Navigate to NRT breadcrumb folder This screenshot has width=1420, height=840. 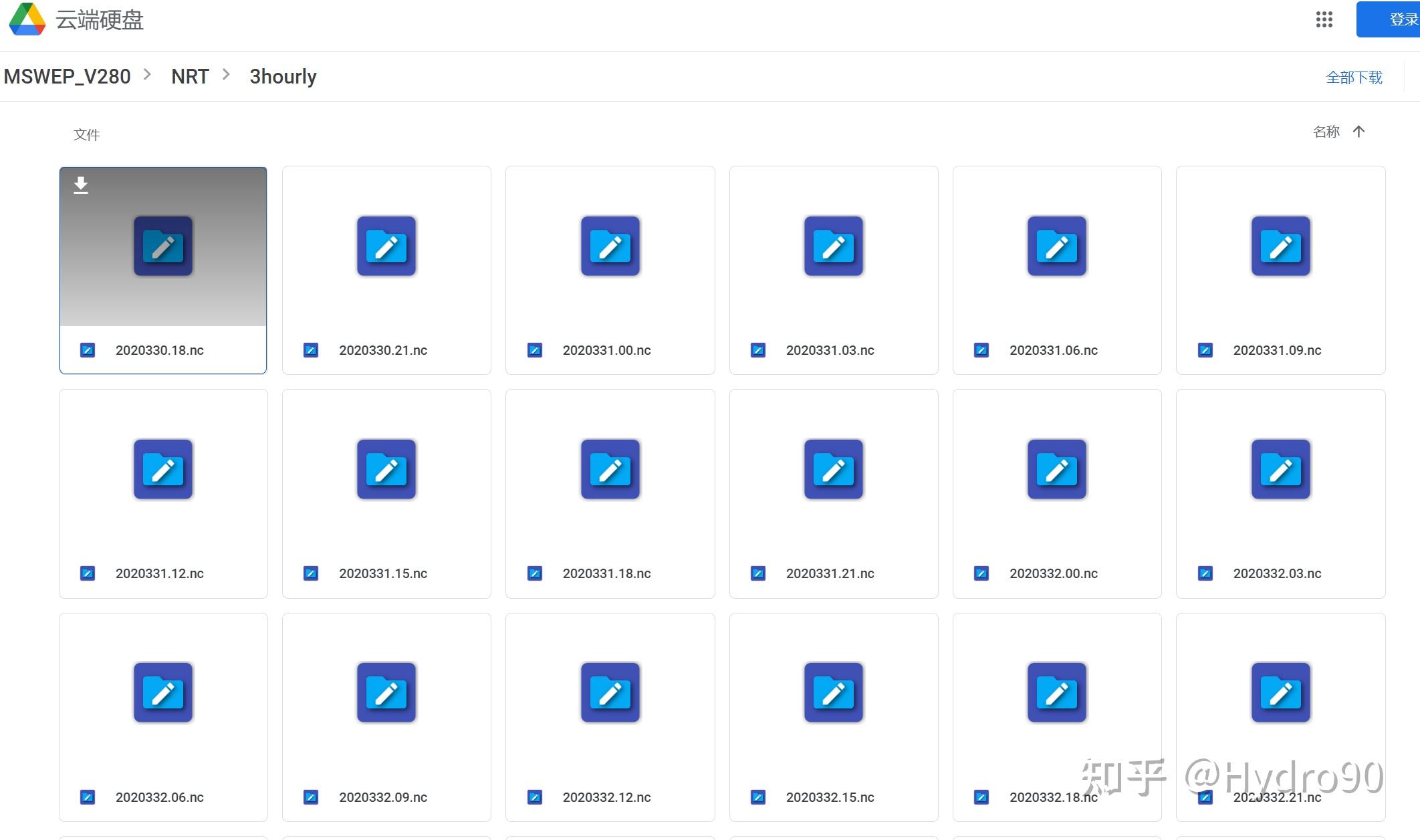click(x=190, y=77)
